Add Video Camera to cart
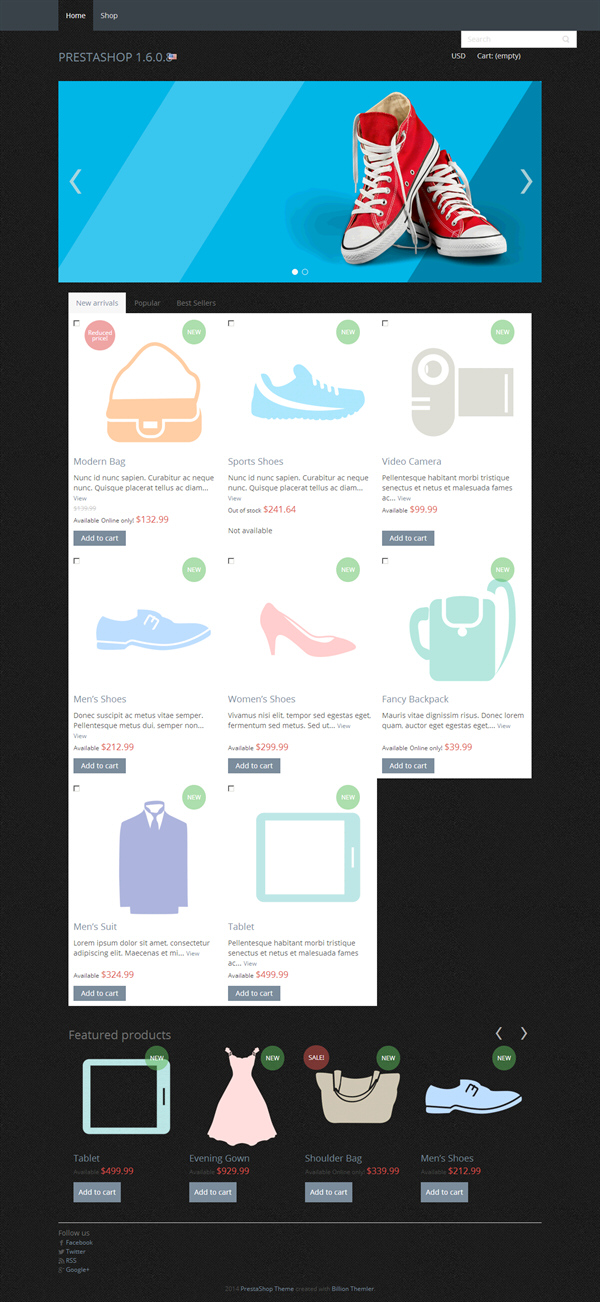 [408, 538]
